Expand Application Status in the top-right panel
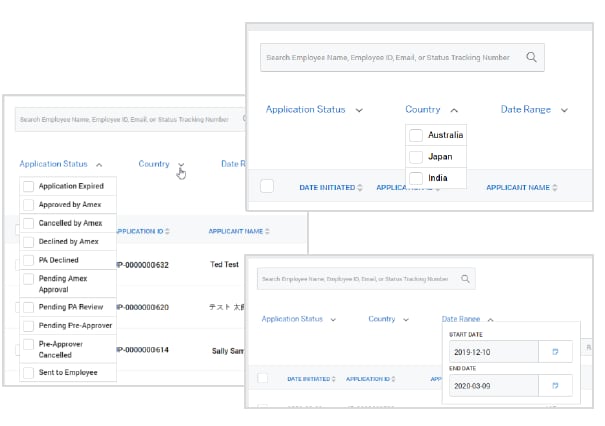The height and width of the screenshot is (426, 605). coord(359,110)
